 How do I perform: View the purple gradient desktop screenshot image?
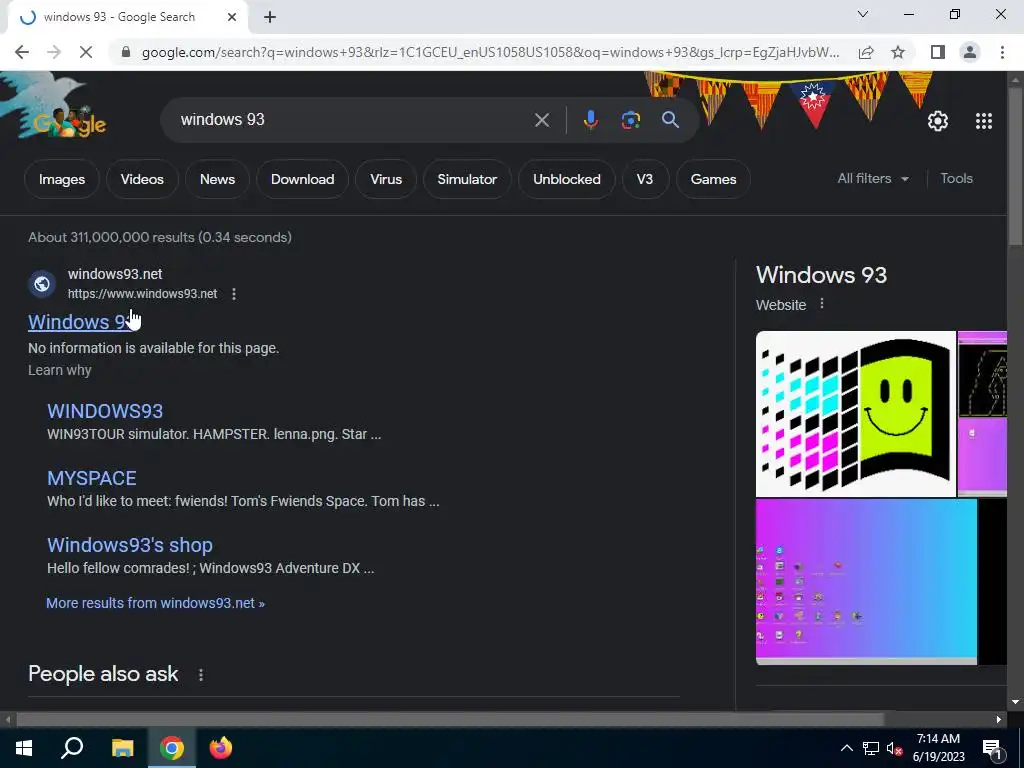coord(866,581)
